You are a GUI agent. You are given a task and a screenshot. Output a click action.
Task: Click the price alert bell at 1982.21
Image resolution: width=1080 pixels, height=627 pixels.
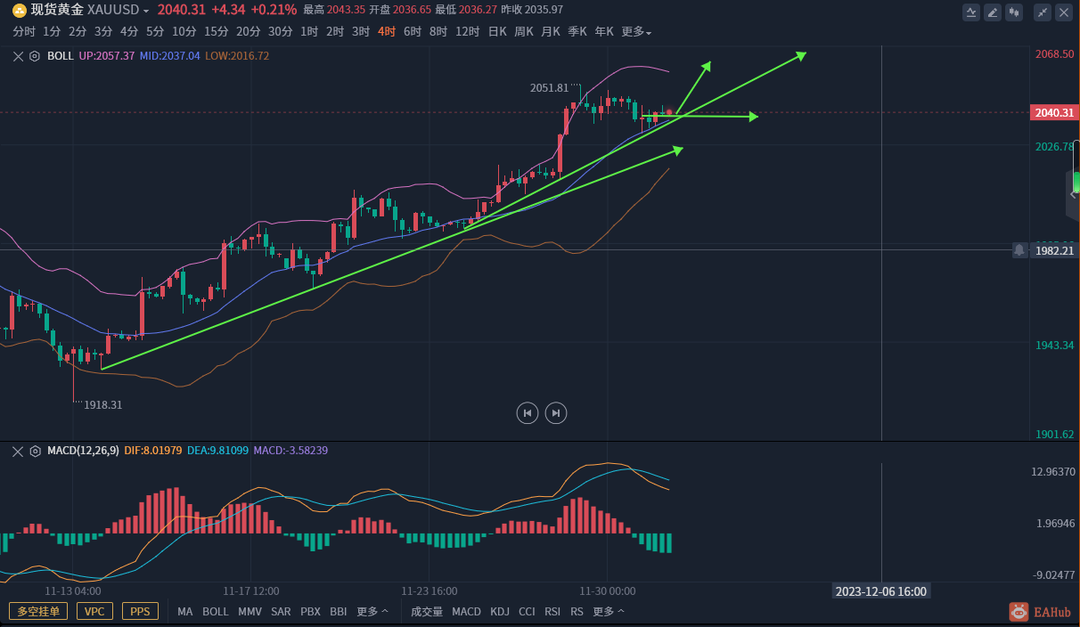pos(1019,250)
